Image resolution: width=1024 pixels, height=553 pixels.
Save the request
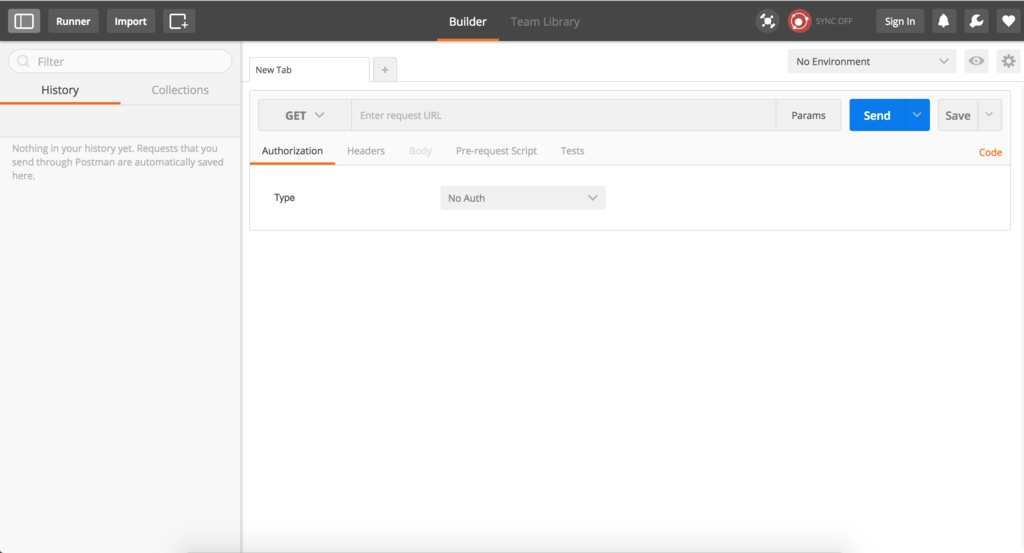(958, 115)
